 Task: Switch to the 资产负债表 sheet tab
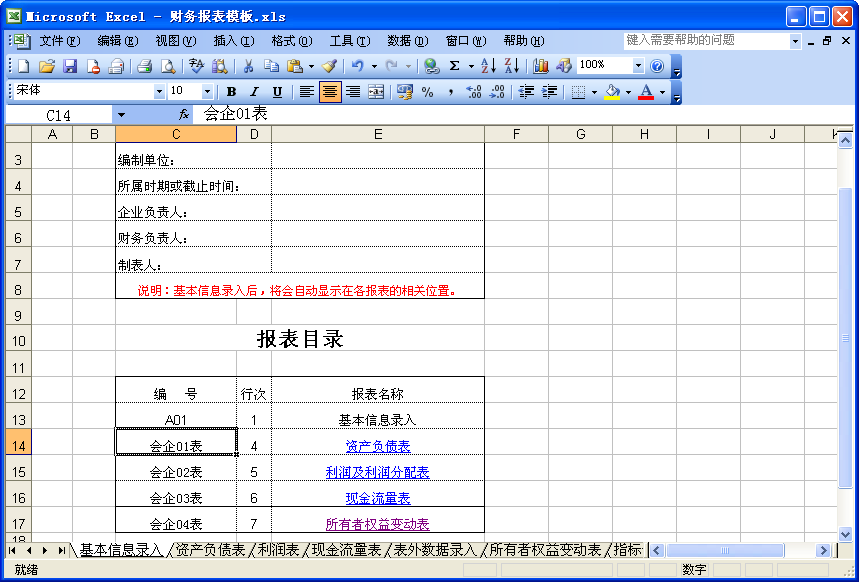[x=210, y=550]
